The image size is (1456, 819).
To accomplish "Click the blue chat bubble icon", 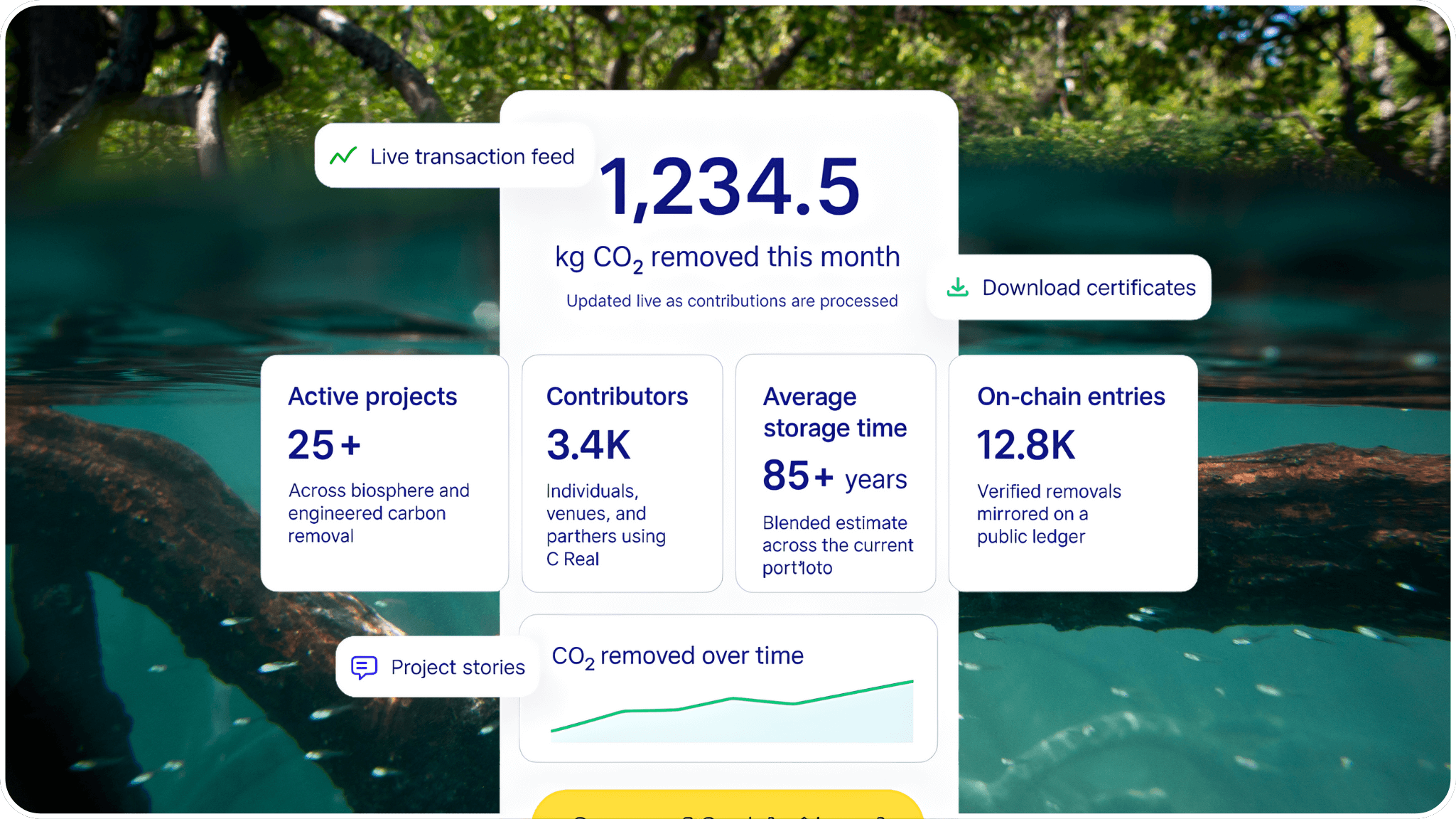I will (x=365, y=668).
